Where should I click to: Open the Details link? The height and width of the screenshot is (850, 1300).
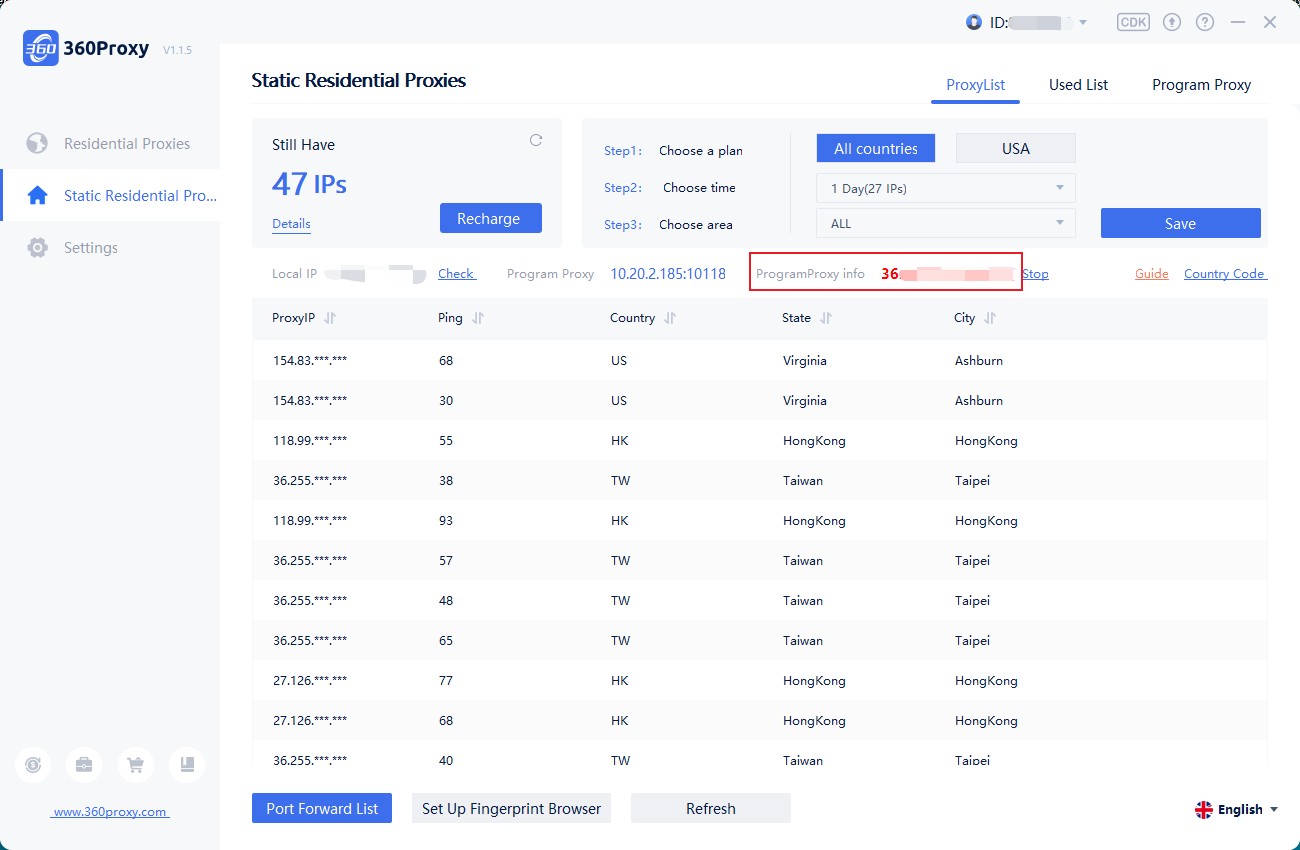pyautogui.click(x=291, y=224)
